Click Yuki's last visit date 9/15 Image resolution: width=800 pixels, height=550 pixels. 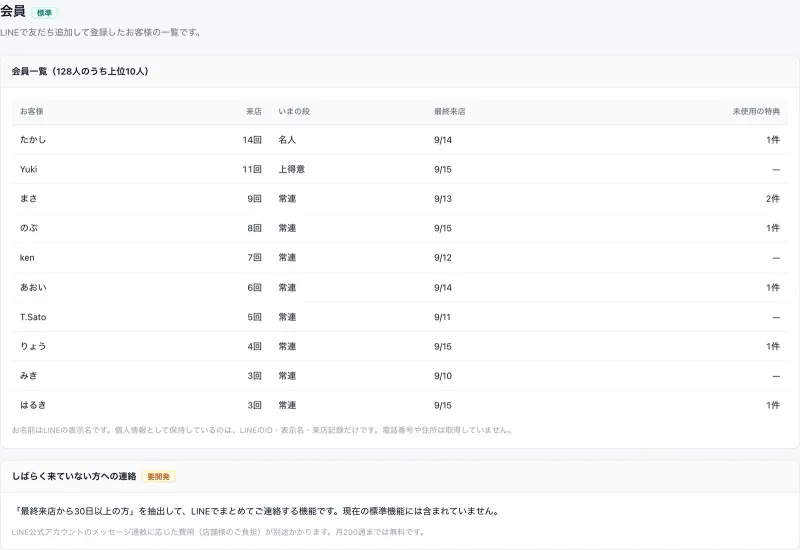click(443, 169)
